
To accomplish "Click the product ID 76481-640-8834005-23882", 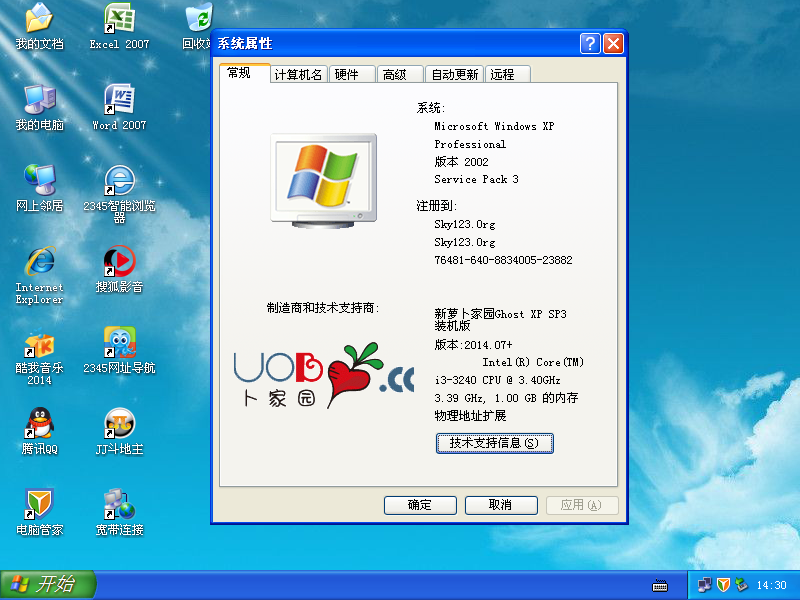I will coord(503,260).
